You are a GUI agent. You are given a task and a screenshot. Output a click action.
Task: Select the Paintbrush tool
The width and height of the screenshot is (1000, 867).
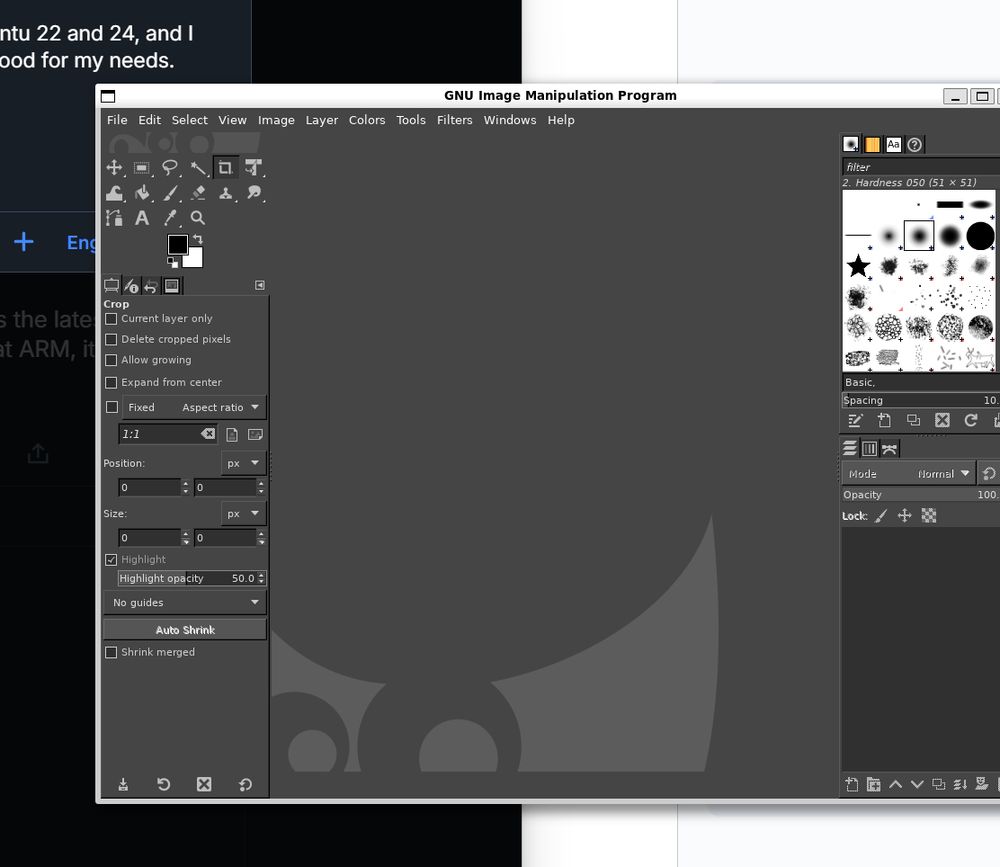170,193
